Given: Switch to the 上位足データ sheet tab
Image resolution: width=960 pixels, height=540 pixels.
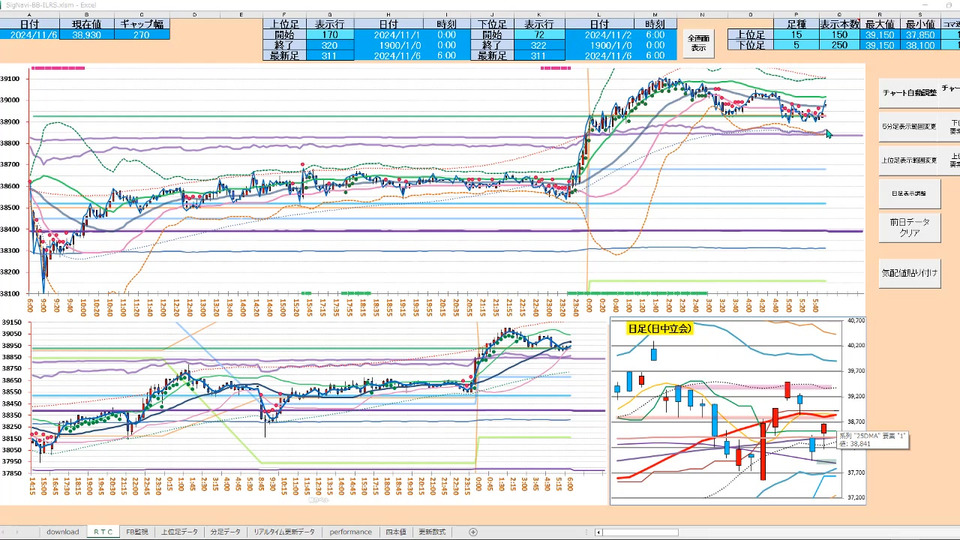Looking at the screenshot, I should [179, 532].
